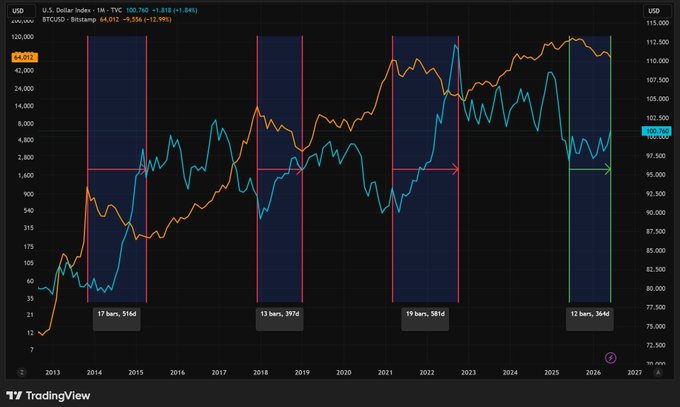Click the +1.818 (+1.84%) change in legend
The image size is (680, 407).
(174, 10)
